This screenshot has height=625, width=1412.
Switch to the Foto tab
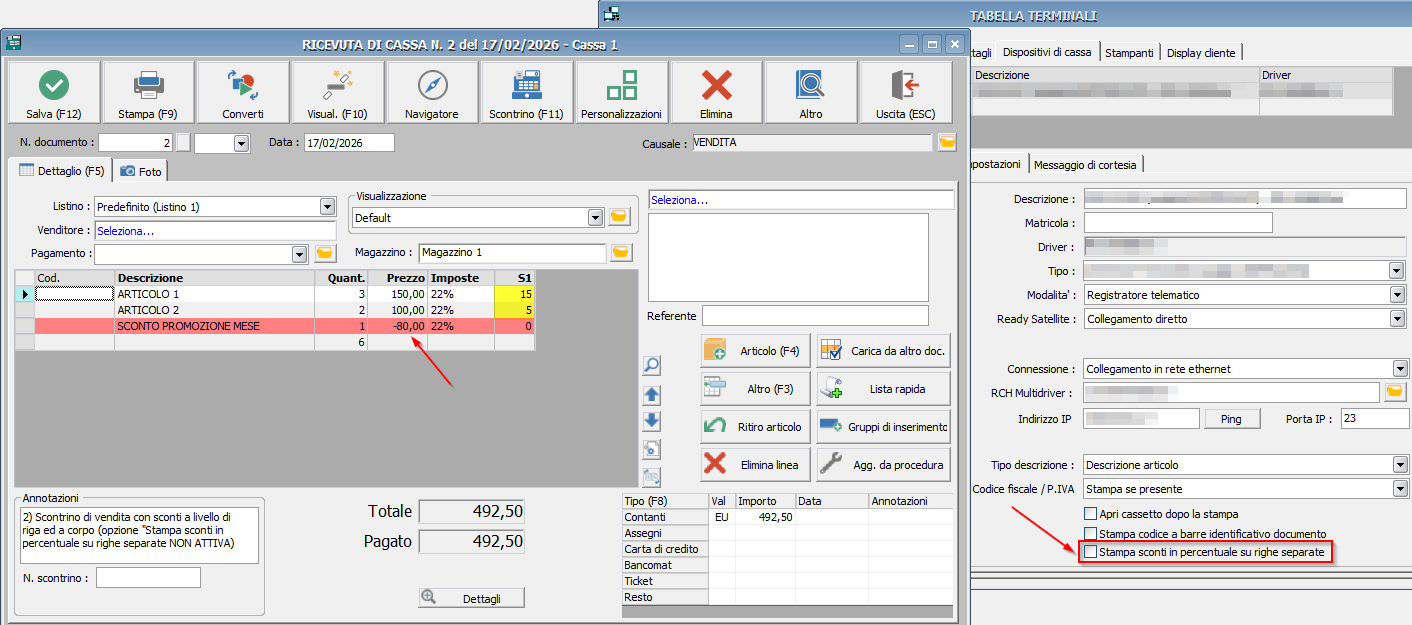[141, 171]
